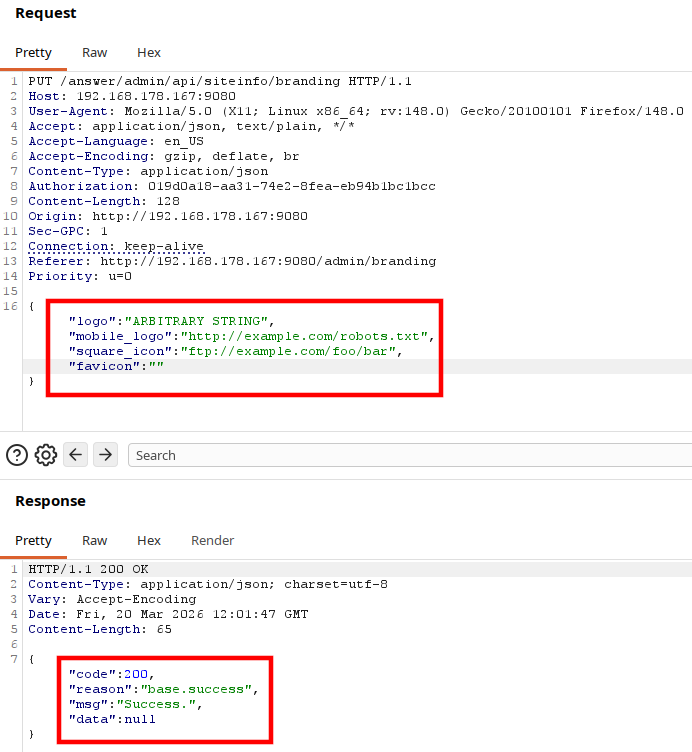The height and width of the screenshot is (752, 692).
Task: Click the Response panel heading
Action: (50, 501)
